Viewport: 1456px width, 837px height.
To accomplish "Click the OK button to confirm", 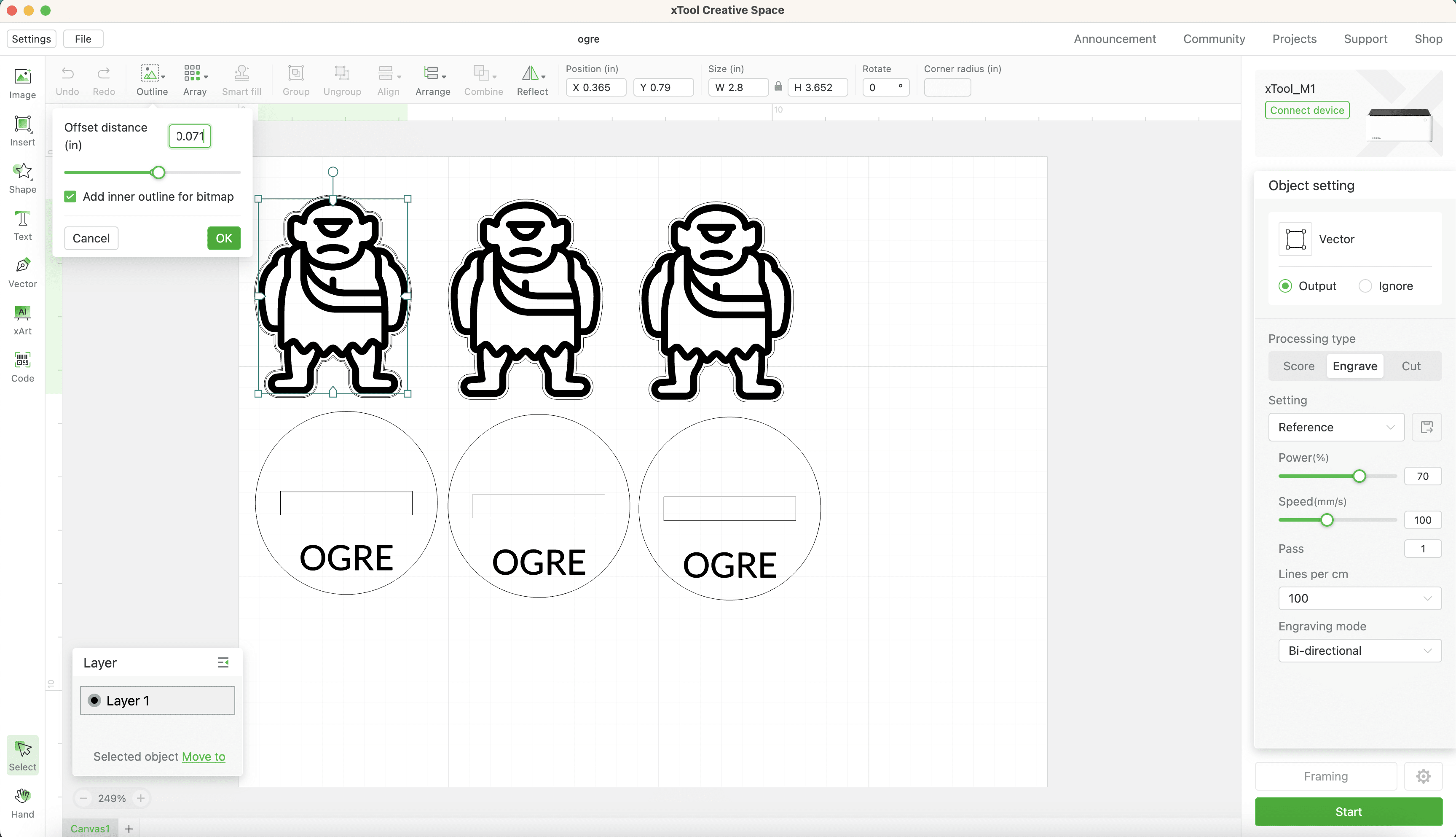I will click(224, 238).
